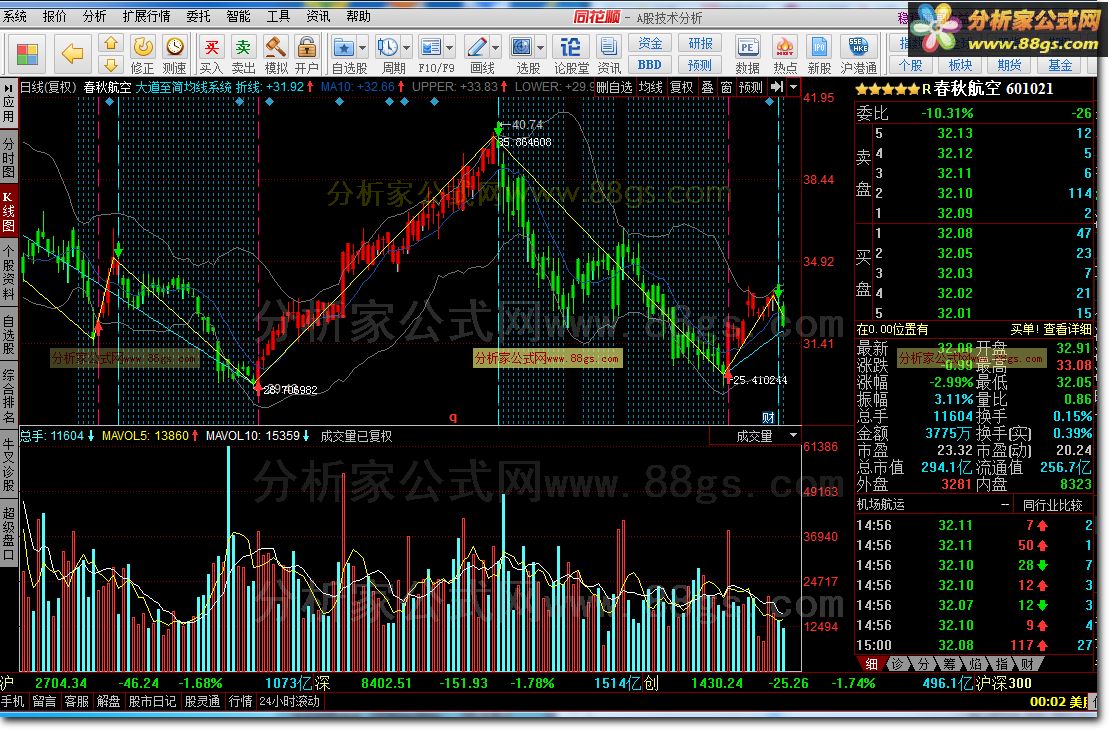The image size is (1110, 730).
Task: Open the 报价 menu
Action: (x=55, y=16)
